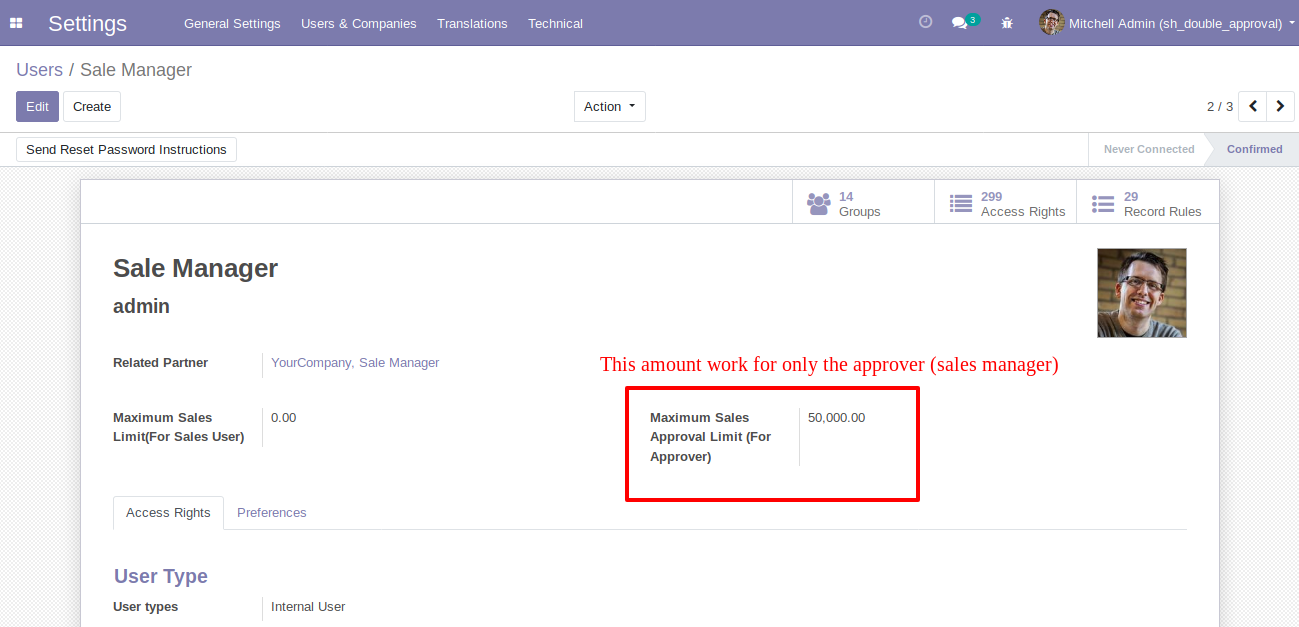Image resolution: width=1299 pixels, height=627 pixels.
Task: Switch to the Preferences tab
Action: pyautogui.click(x=271, y=513)
